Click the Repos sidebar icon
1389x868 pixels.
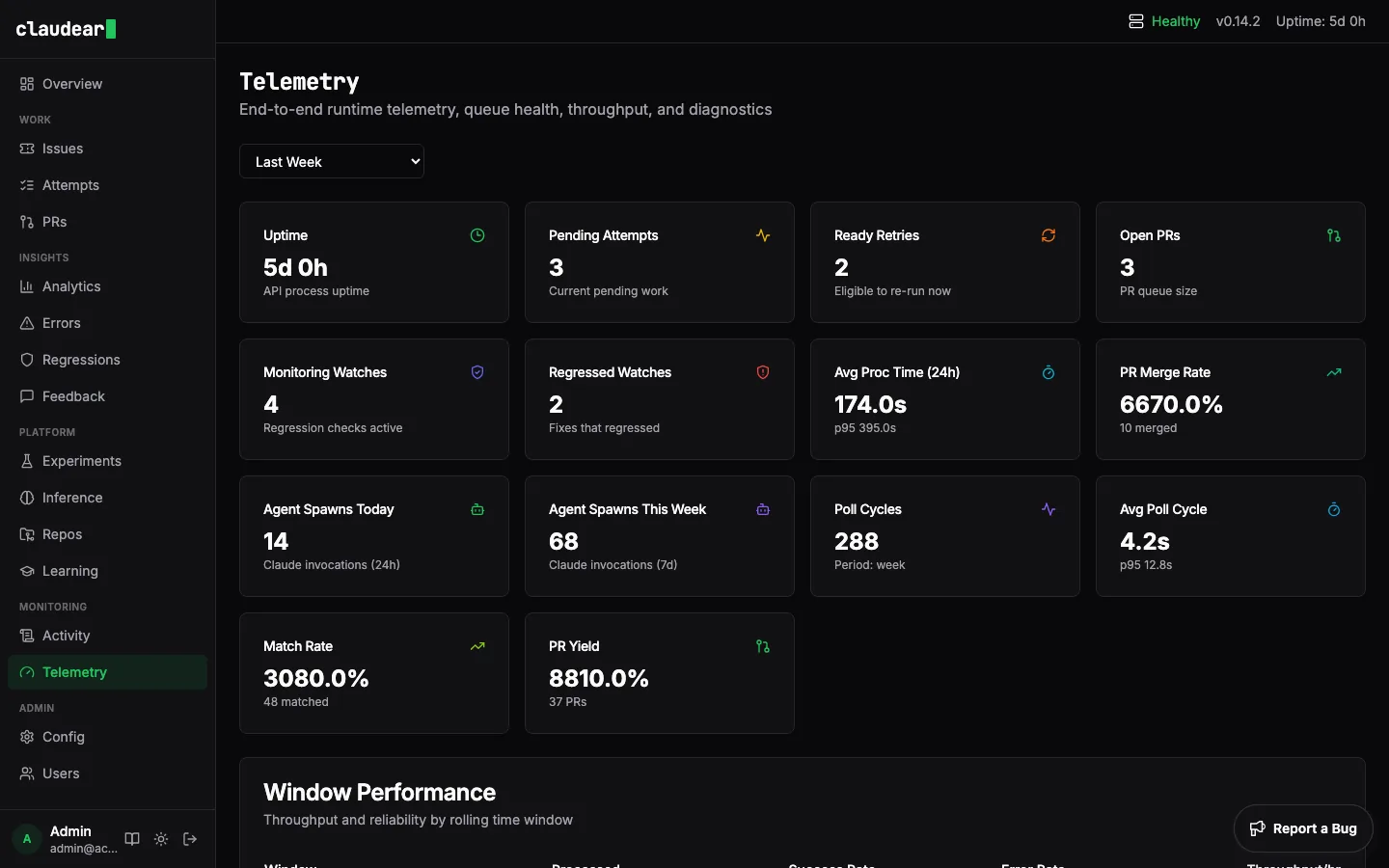(26, 534)
